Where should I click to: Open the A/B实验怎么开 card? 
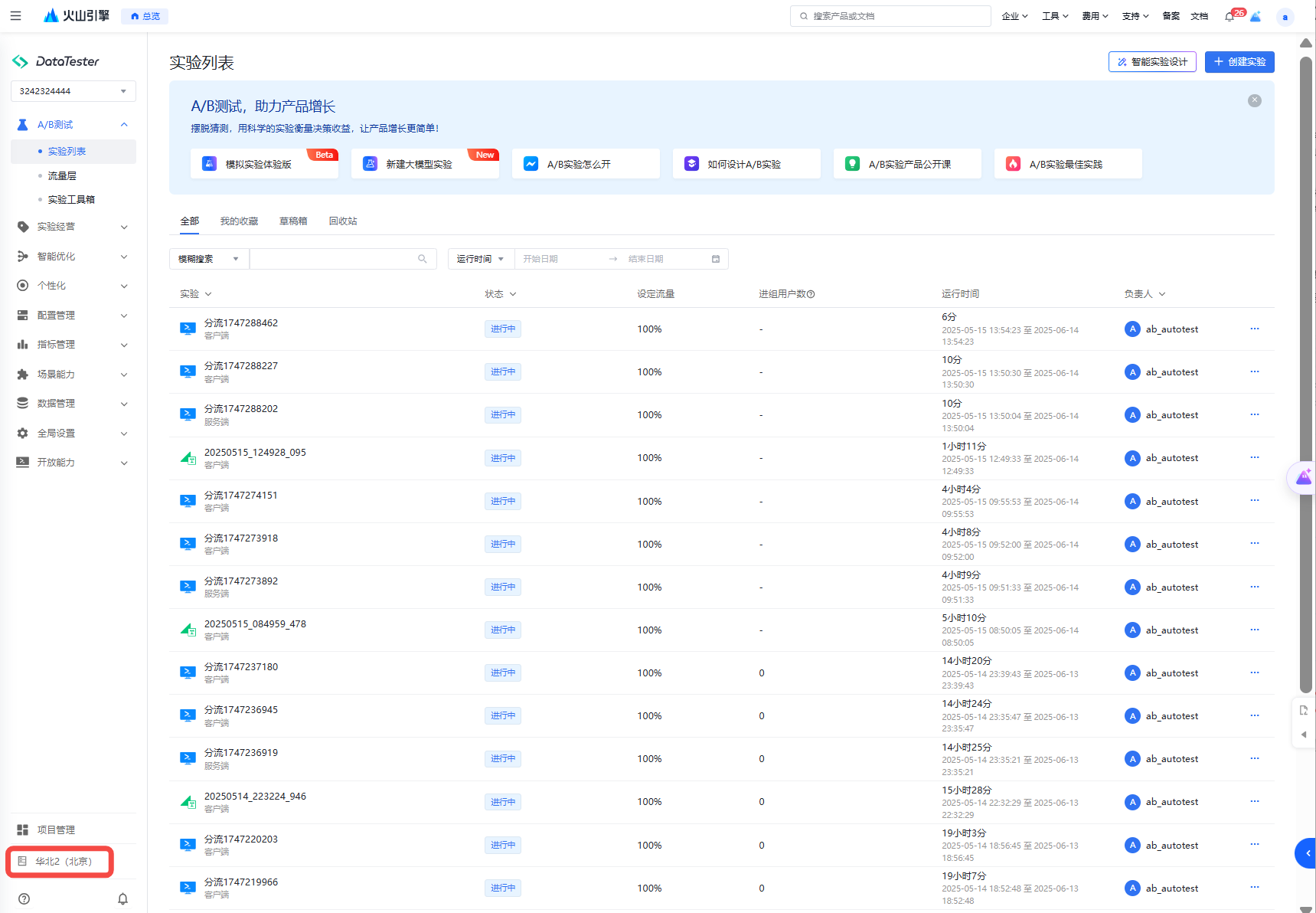pos(586,164)
